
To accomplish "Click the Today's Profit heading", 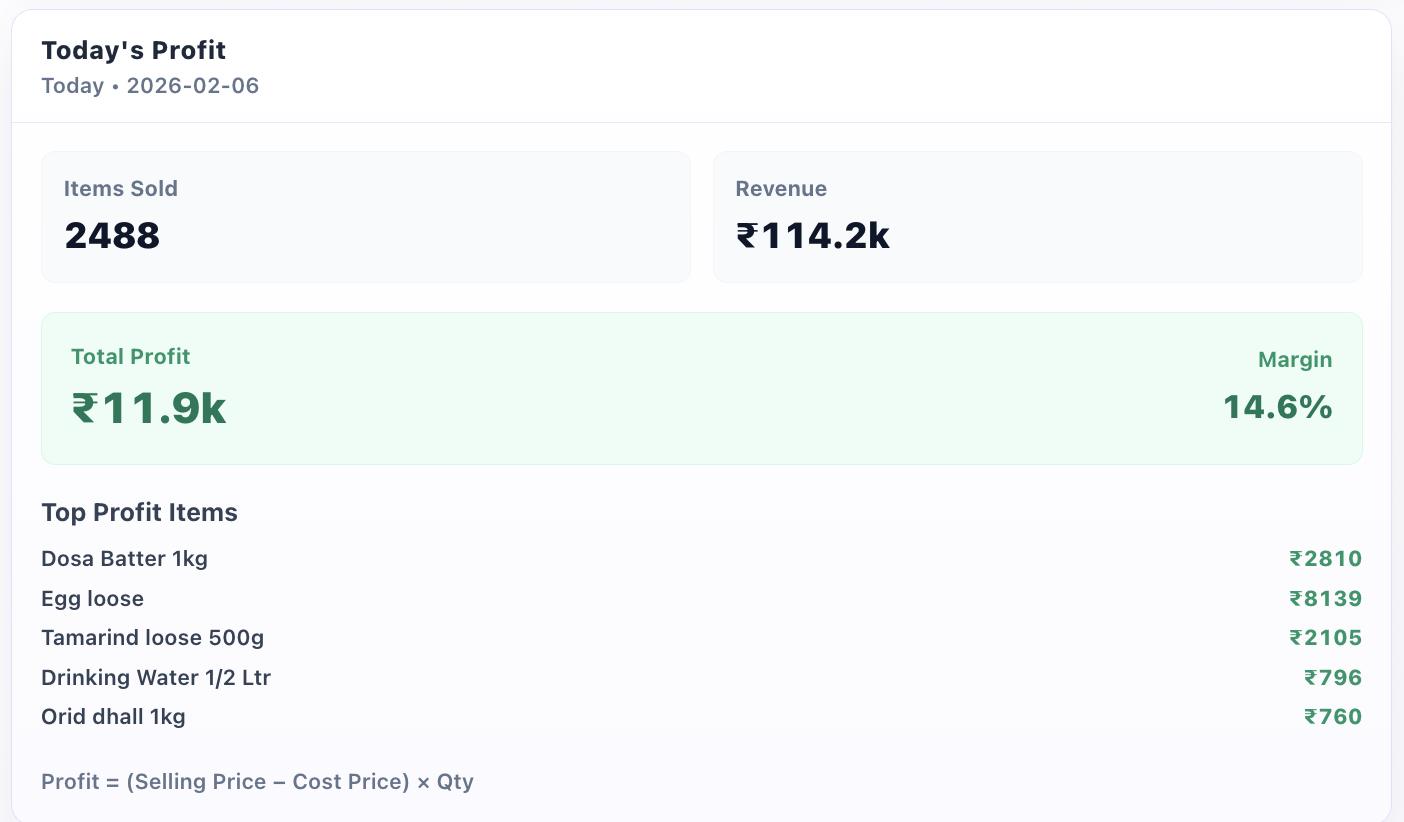I will click(x=134, y=50).
